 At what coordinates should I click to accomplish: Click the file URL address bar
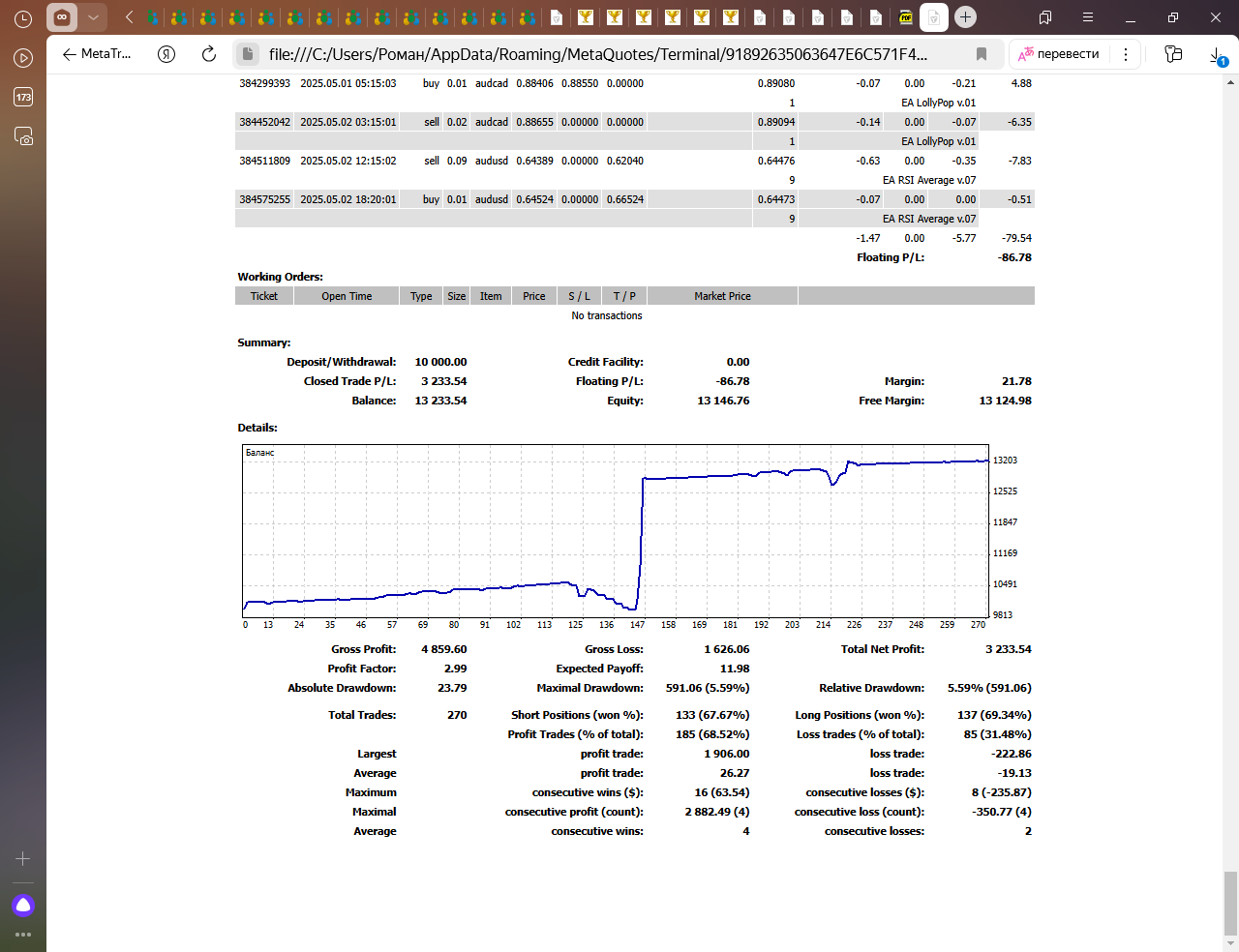pyautogui.click(x=598, y=54)
